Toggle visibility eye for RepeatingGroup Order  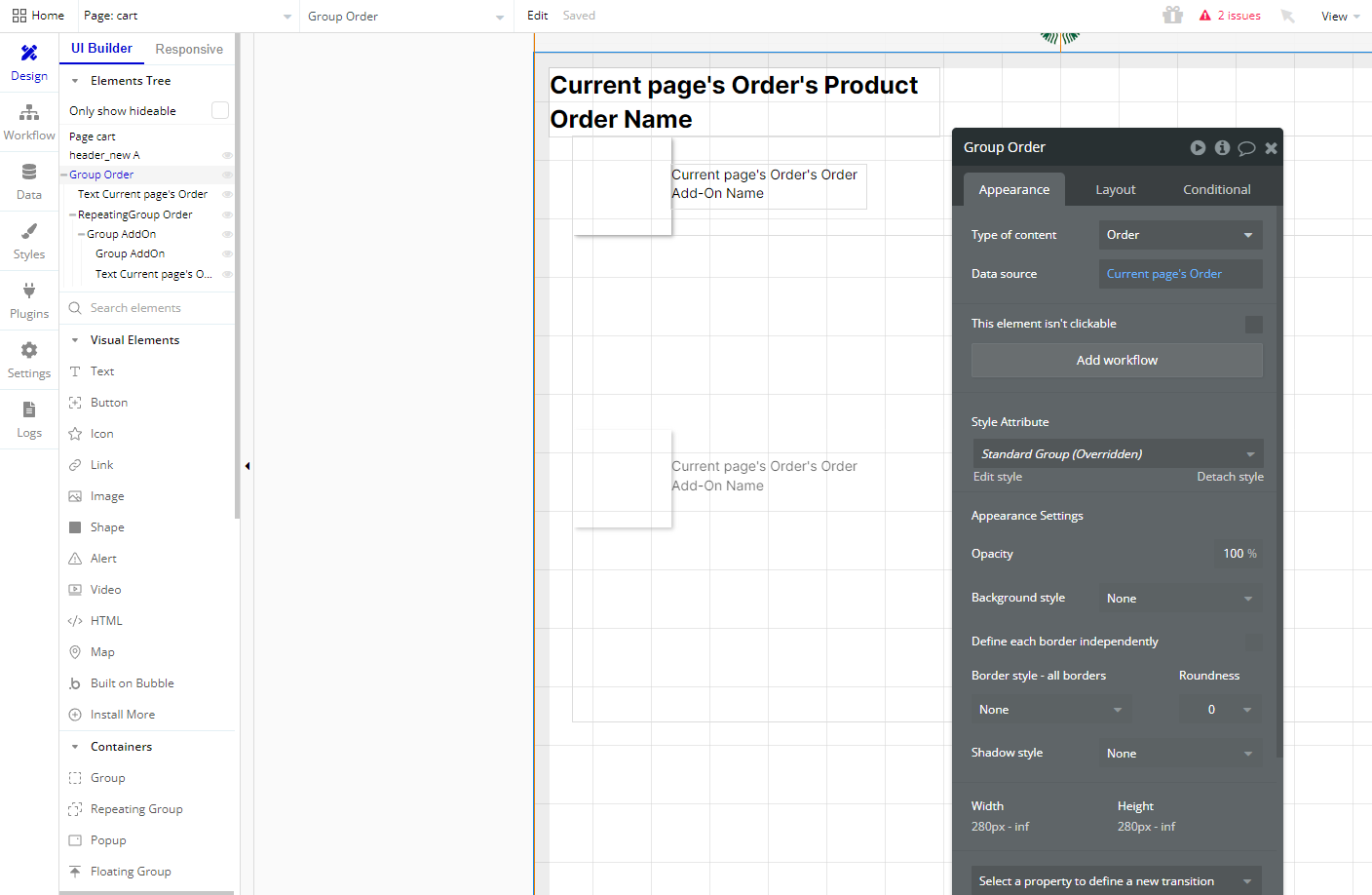227,214
